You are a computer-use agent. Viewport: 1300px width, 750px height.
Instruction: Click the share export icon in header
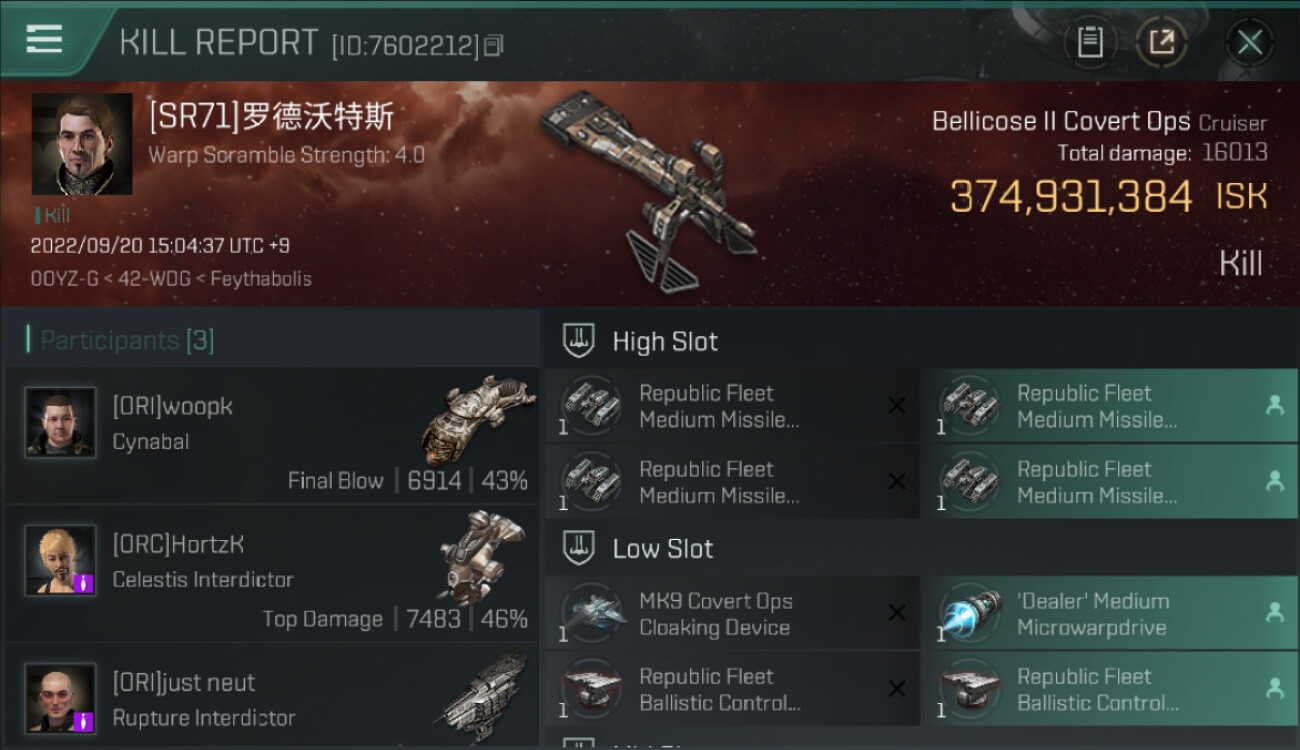coord(1162,42)
